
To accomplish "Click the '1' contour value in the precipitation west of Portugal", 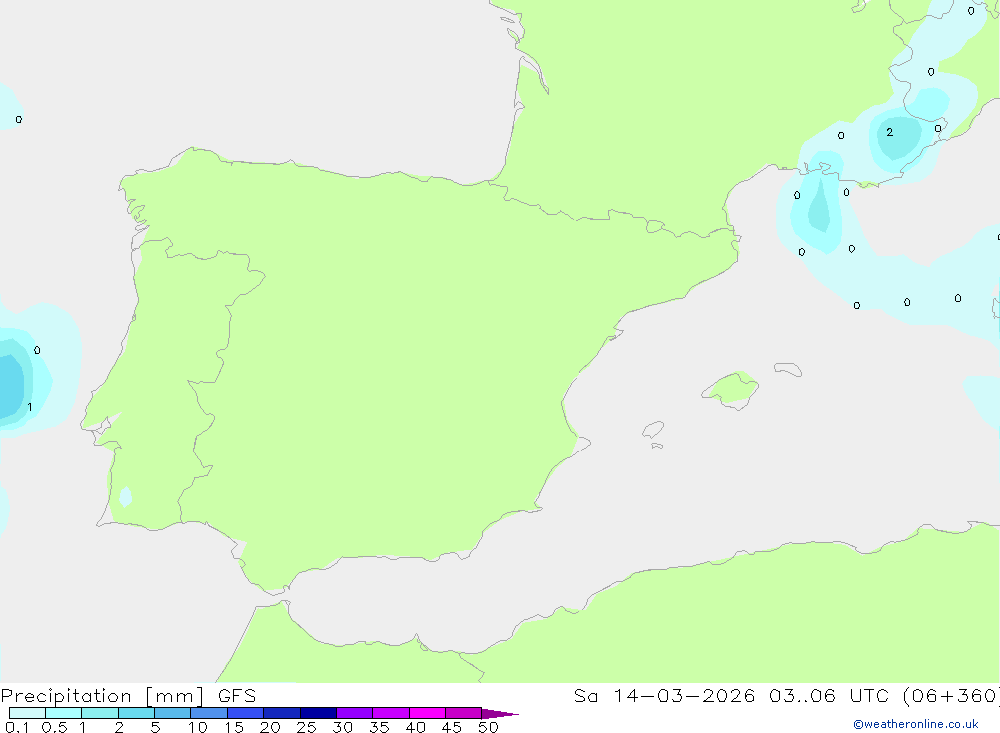I will pyautogui.click(x=29, y=407).
